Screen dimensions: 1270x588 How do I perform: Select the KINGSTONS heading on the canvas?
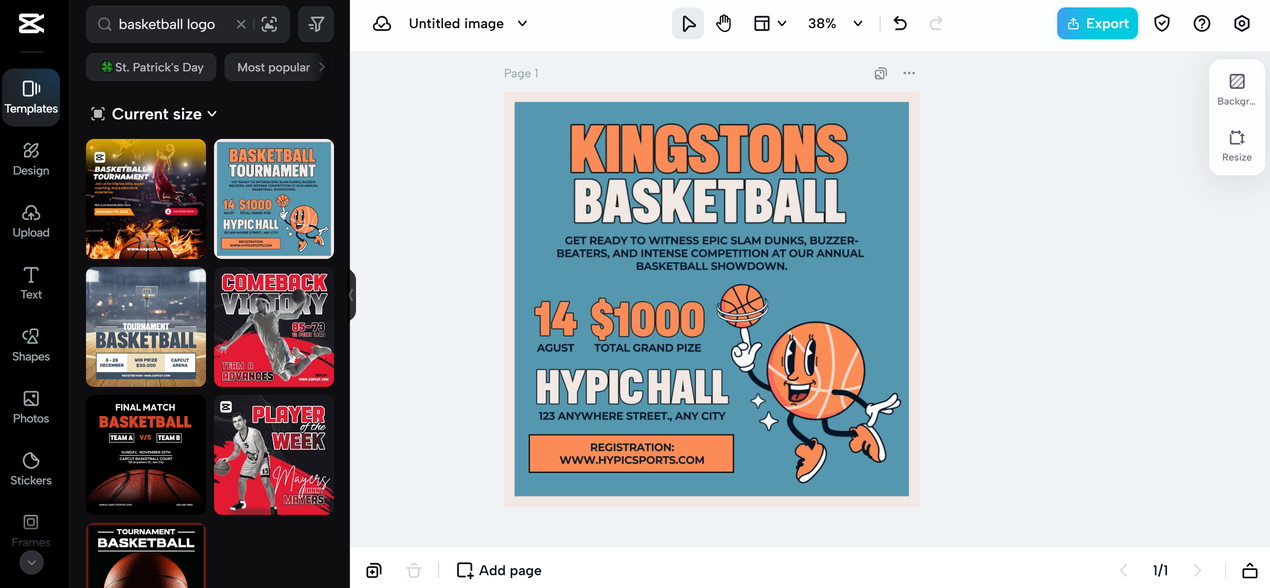(709, 149)
